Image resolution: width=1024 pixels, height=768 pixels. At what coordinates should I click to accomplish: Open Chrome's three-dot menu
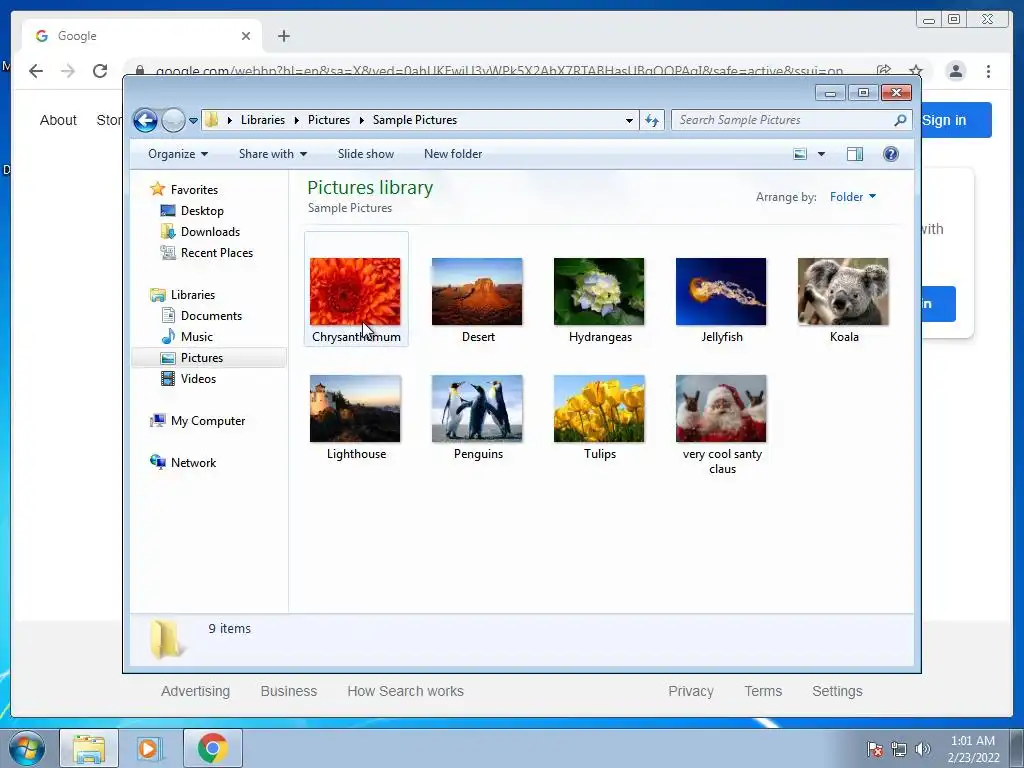988,71
